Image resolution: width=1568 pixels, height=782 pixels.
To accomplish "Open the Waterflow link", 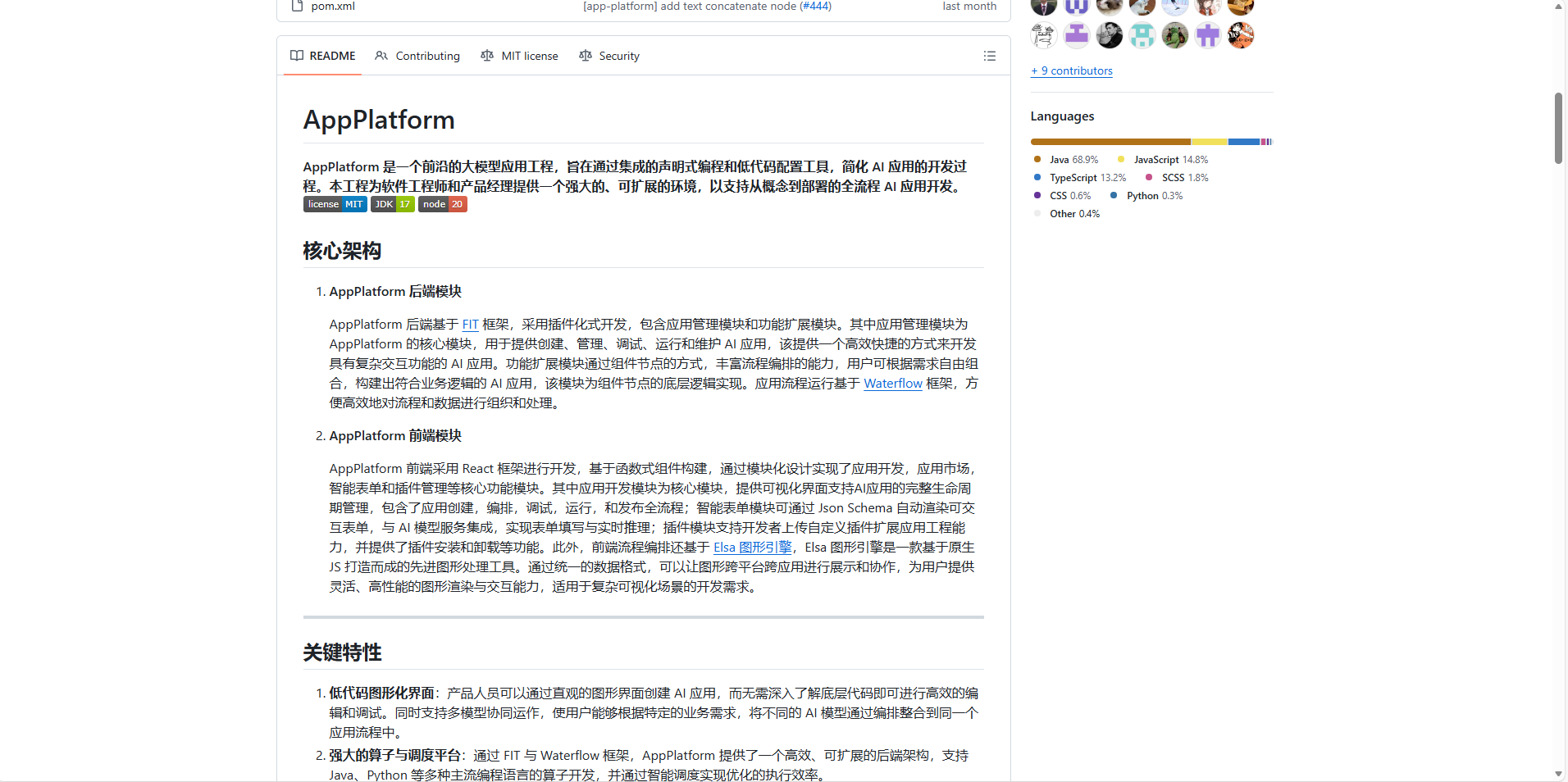I will click(892, 383).
